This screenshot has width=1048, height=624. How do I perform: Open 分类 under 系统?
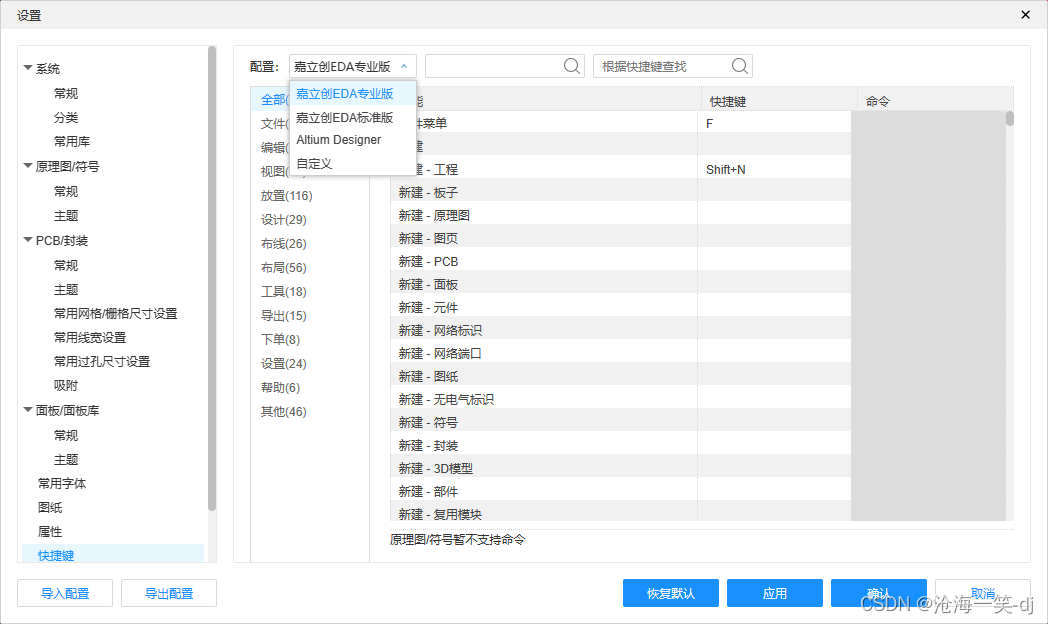[66, 118]
